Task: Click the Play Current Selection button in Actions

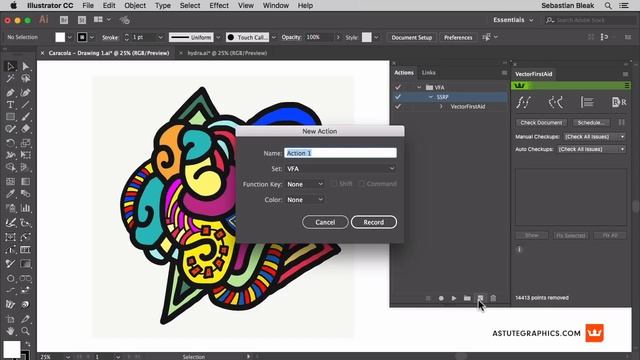Action: (x=454, y=298)
